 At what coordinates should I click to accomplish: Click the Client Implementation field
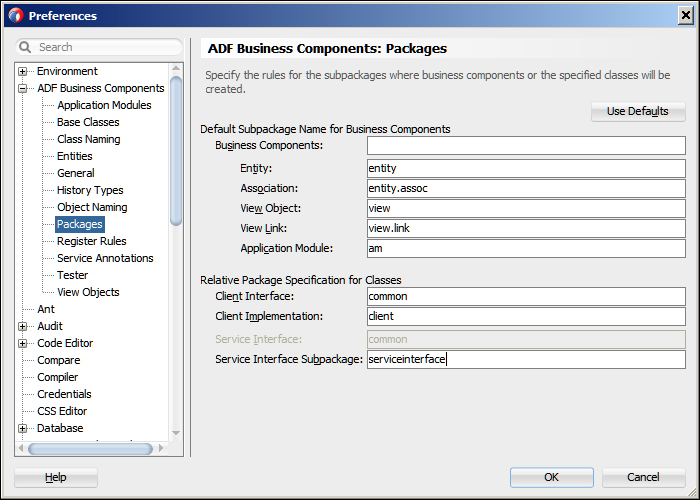(526, 317)
